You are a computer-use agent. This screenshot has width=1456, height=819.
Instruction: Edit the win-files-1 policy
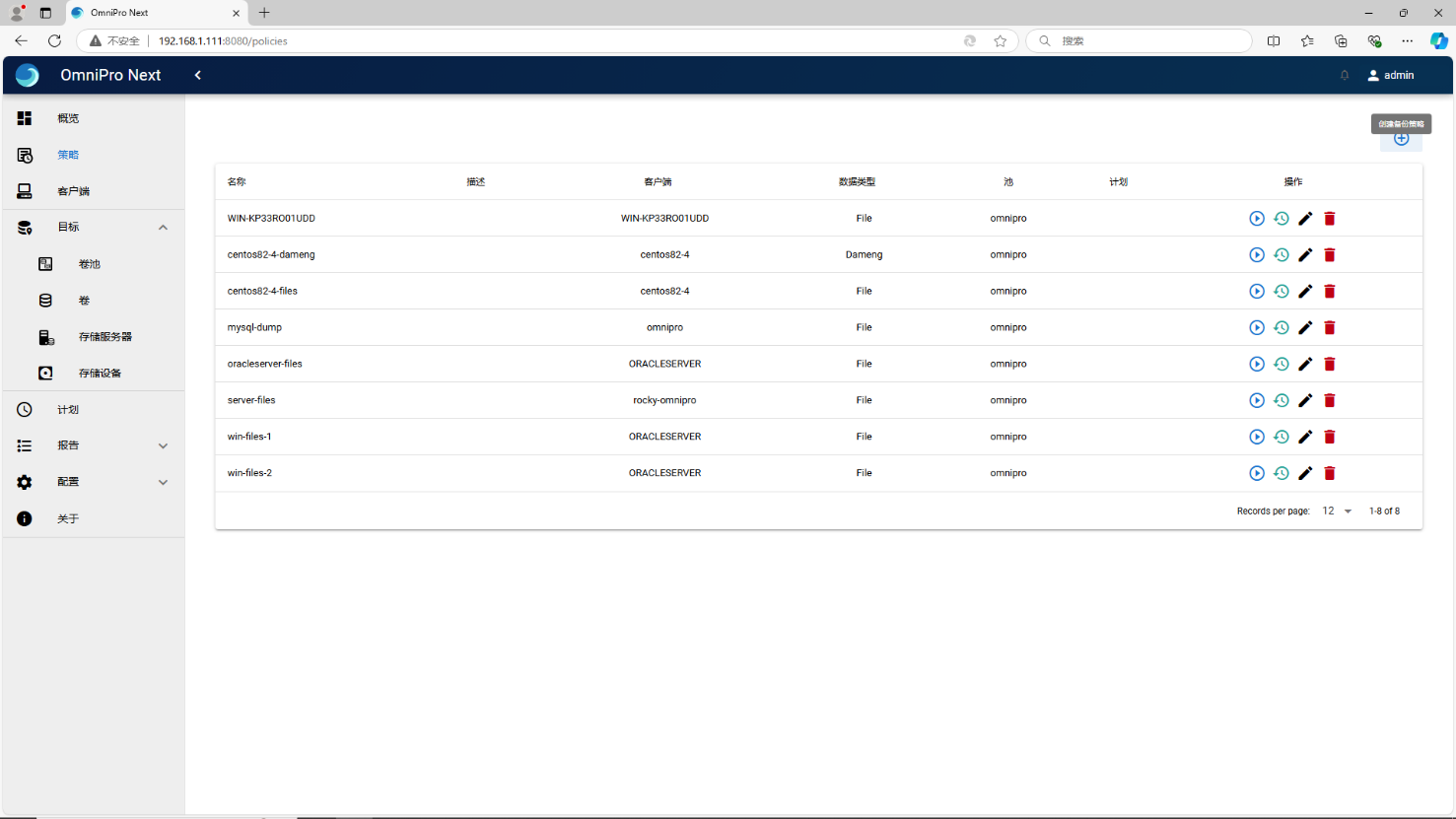(x=1305, y=437)
